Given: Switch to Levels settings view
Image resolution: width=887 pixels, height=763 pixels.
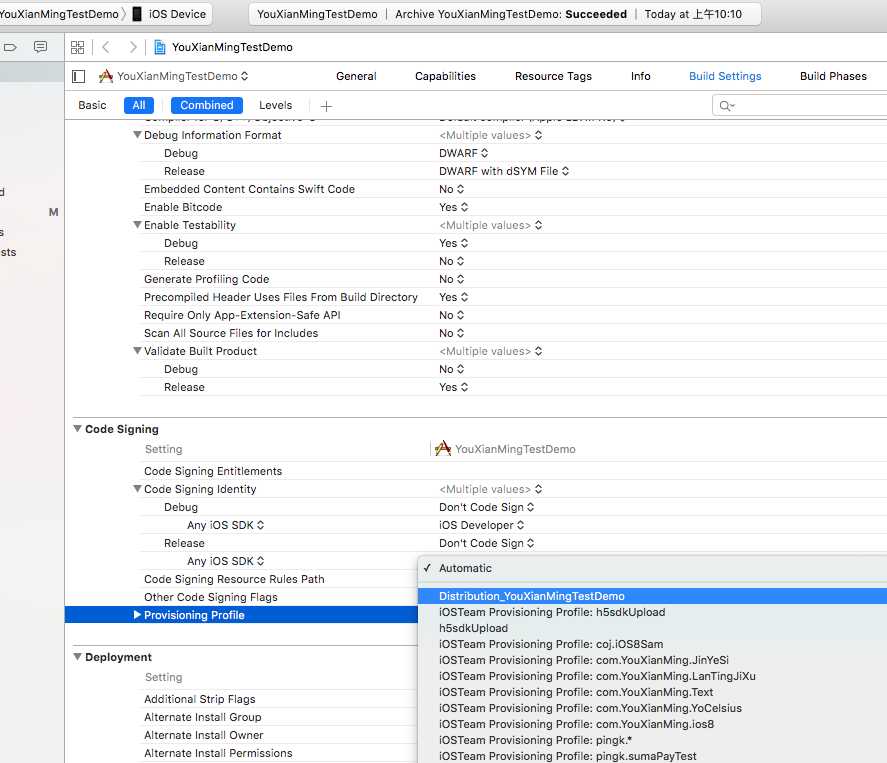Looking at the screenshot, I should 275,105.
